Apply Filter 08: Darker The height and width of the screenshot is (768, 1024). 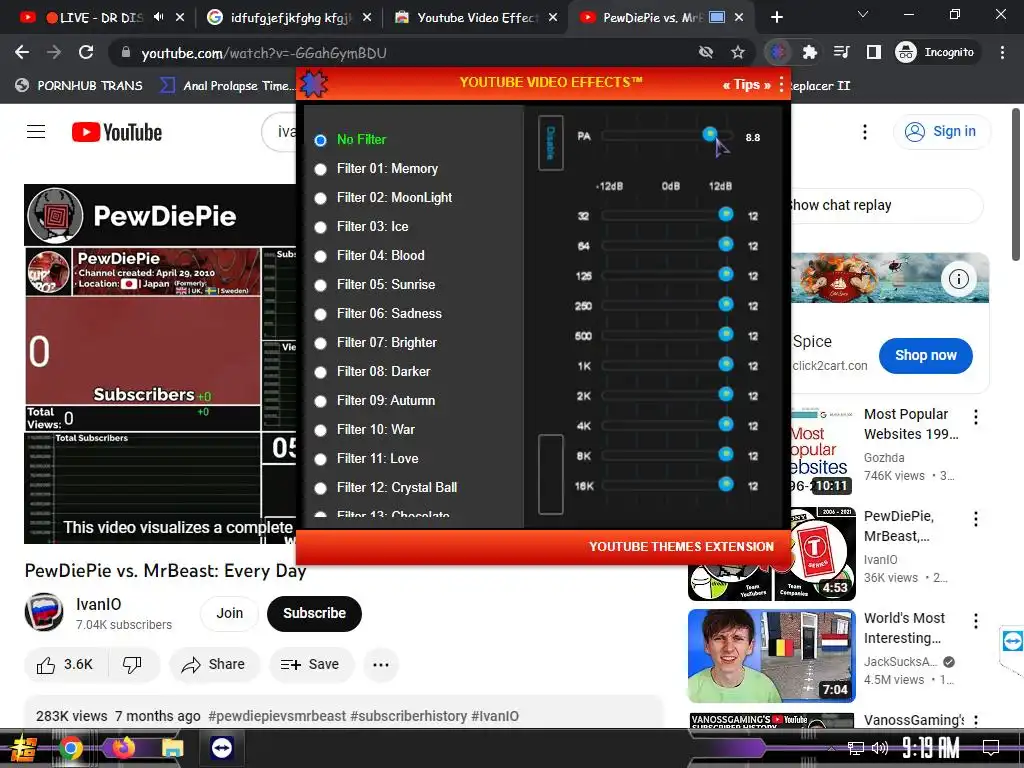tap(321, 372)
